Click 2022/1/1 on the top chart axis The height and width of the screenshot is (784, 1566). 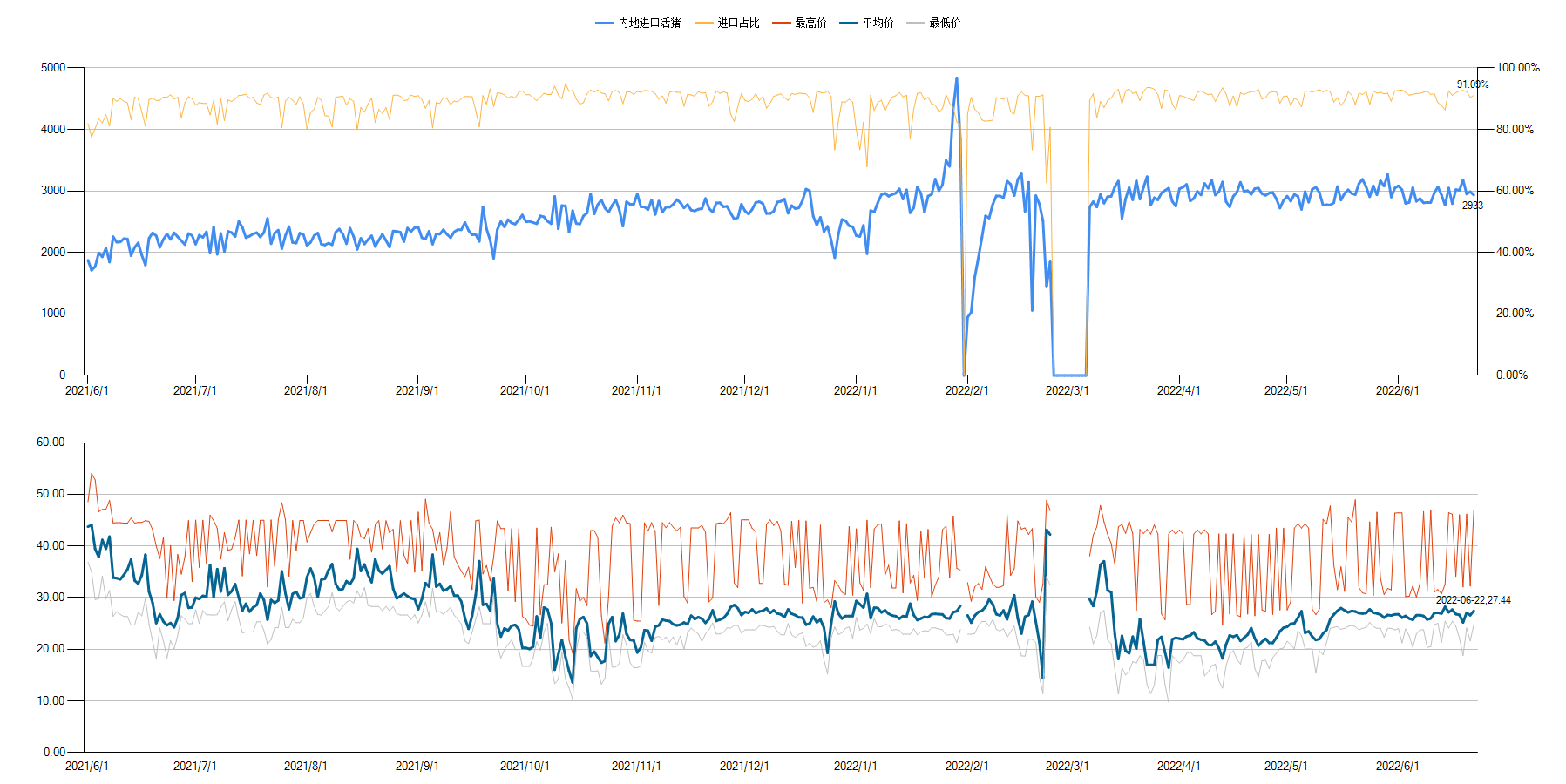[x=855, y=390]
